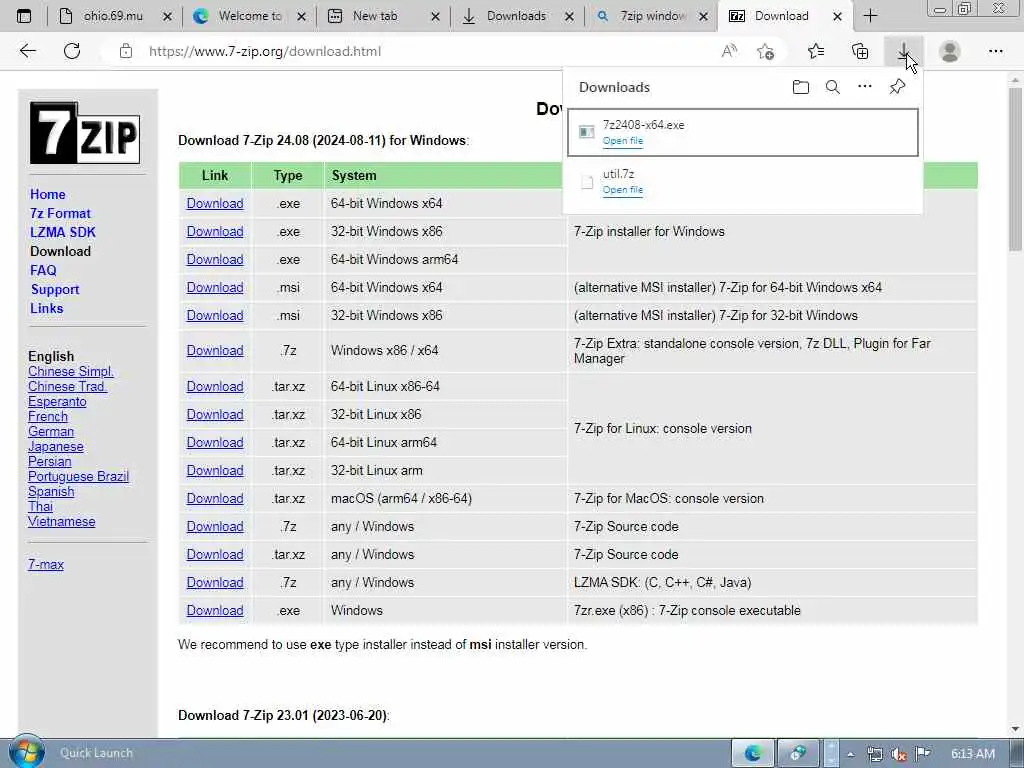Open the Windows Start orb
This screenshot has height=768, width=1024.
coord(26,751)
